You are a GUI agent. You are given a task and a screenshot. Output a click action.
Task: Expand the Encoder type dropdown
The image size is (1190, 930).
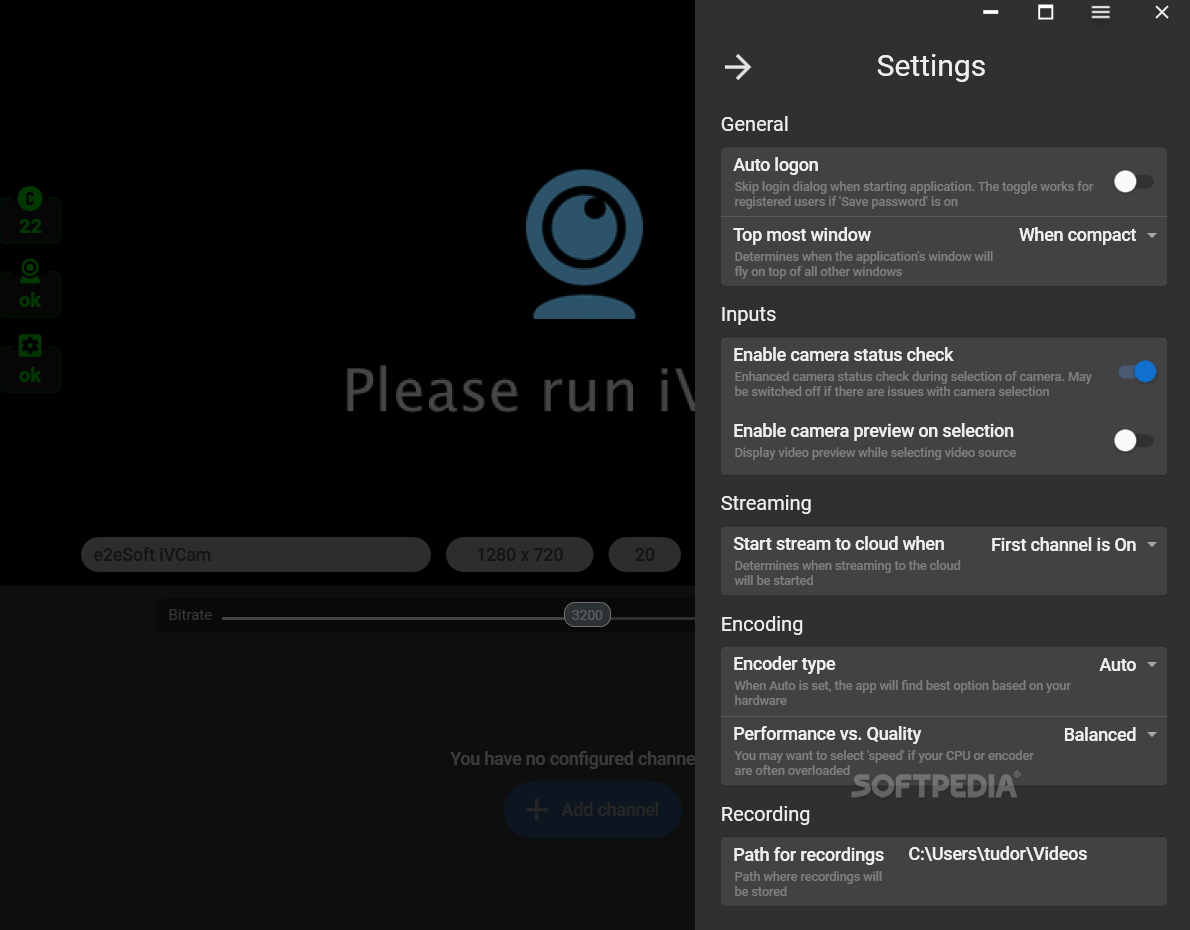point(1128,664)
